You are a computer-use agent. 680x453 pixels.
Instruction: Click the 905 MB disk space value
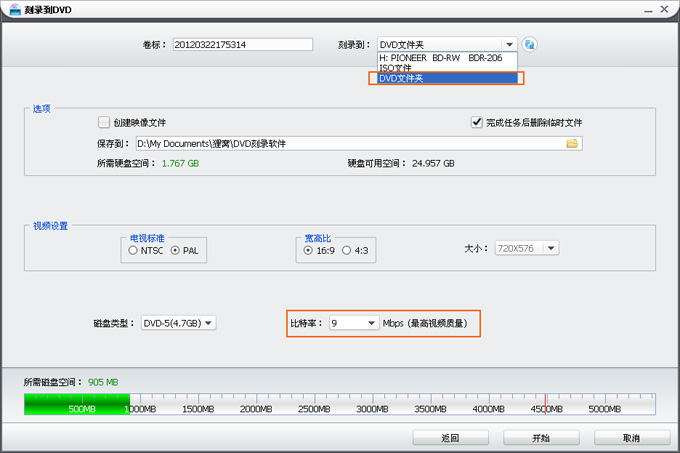(x=103, y=382)
